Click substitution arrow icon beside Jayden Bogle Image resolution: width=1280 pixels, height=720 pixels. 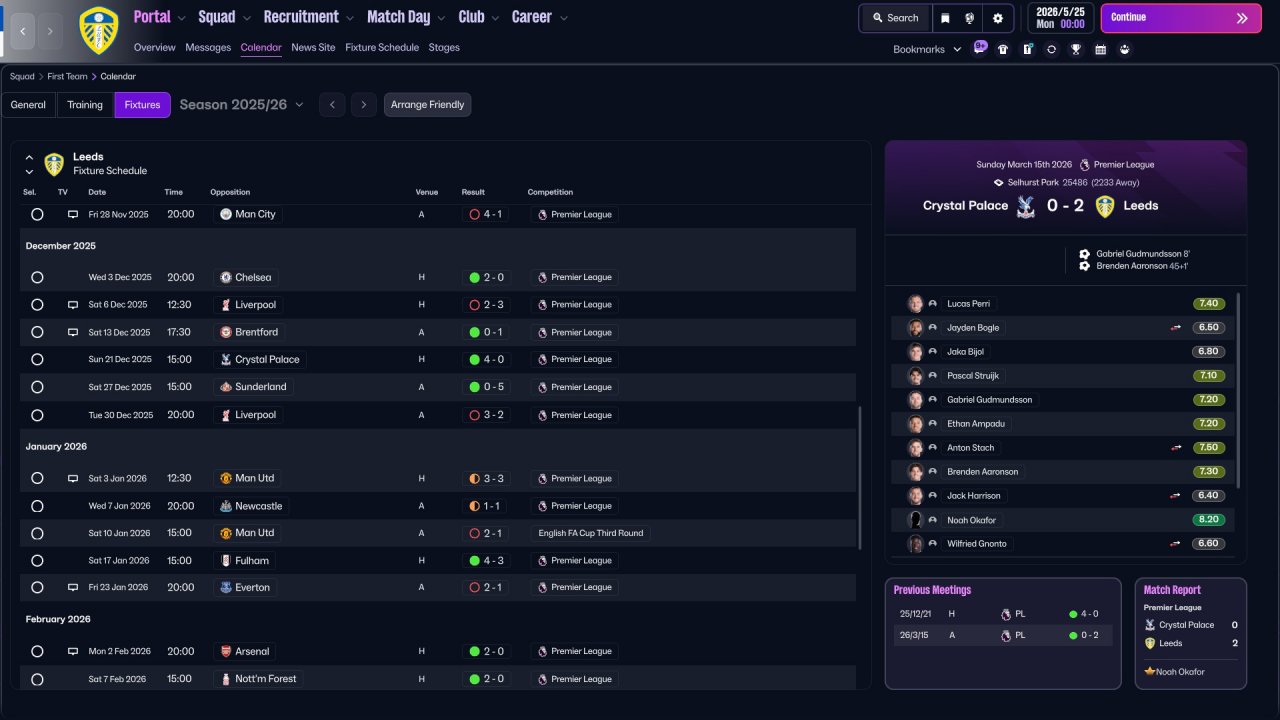coord(1176,328)
